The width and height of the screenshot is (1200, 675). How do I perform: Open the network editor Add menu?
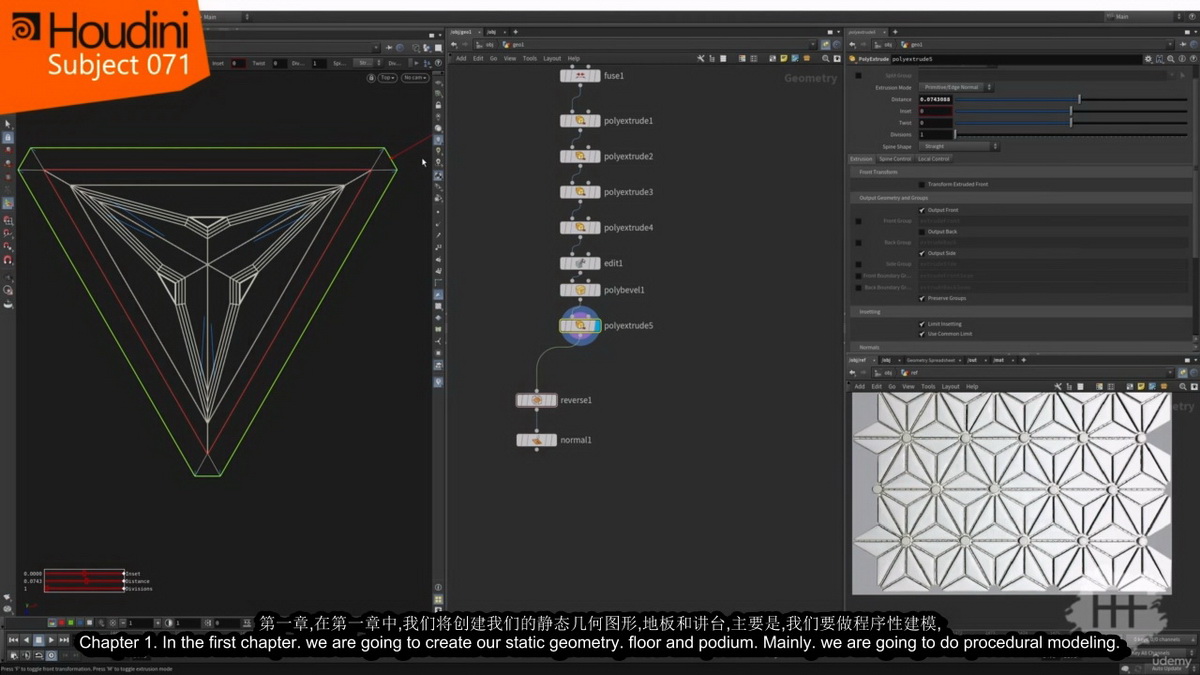[x=461, y=58]
